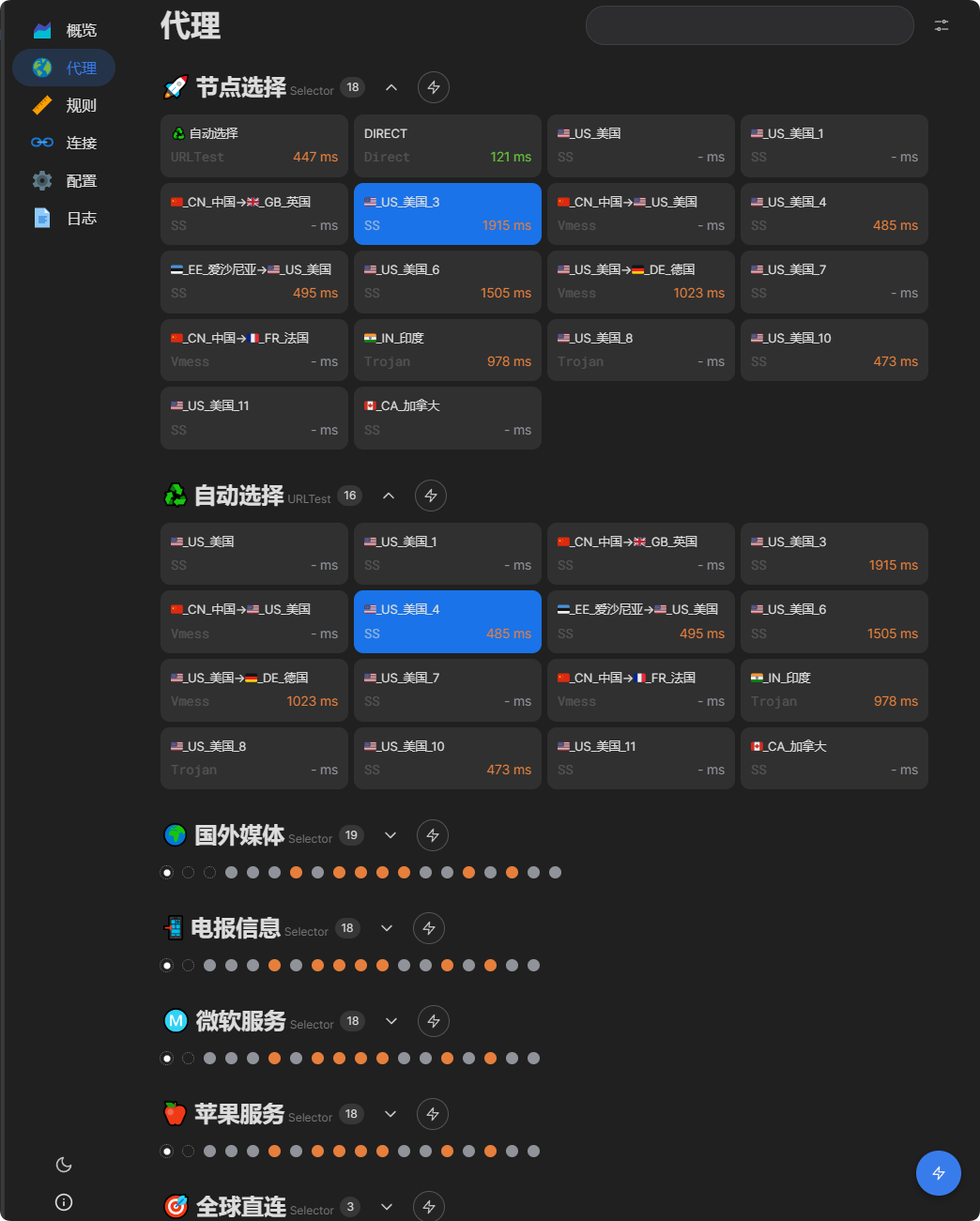Toggle dark mode with moon icon
The height and width of the screenshot is (1221, 980).
pyautogui.click(x=64, y=1165)
